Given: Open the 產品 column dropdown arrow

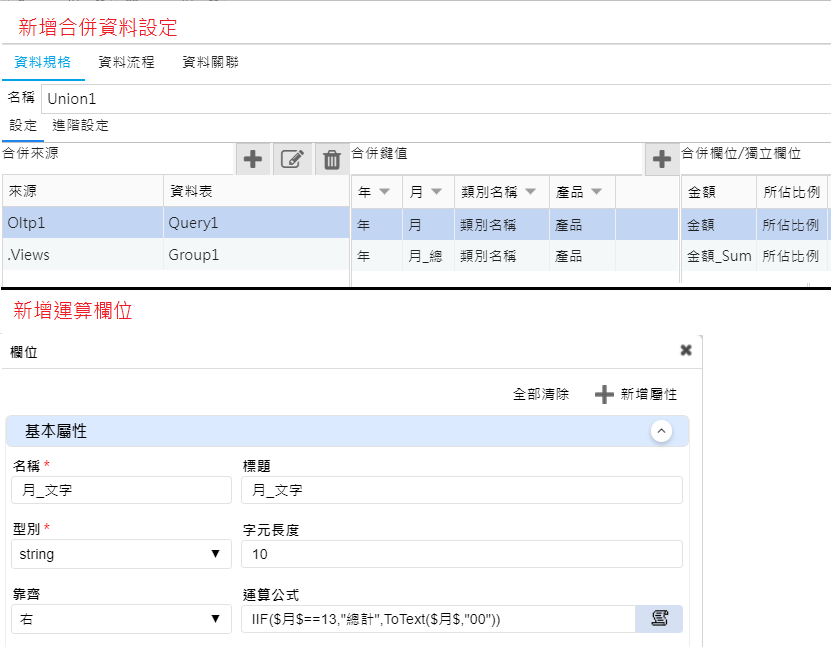Looking at the screenshot, I should click(596, 191).
